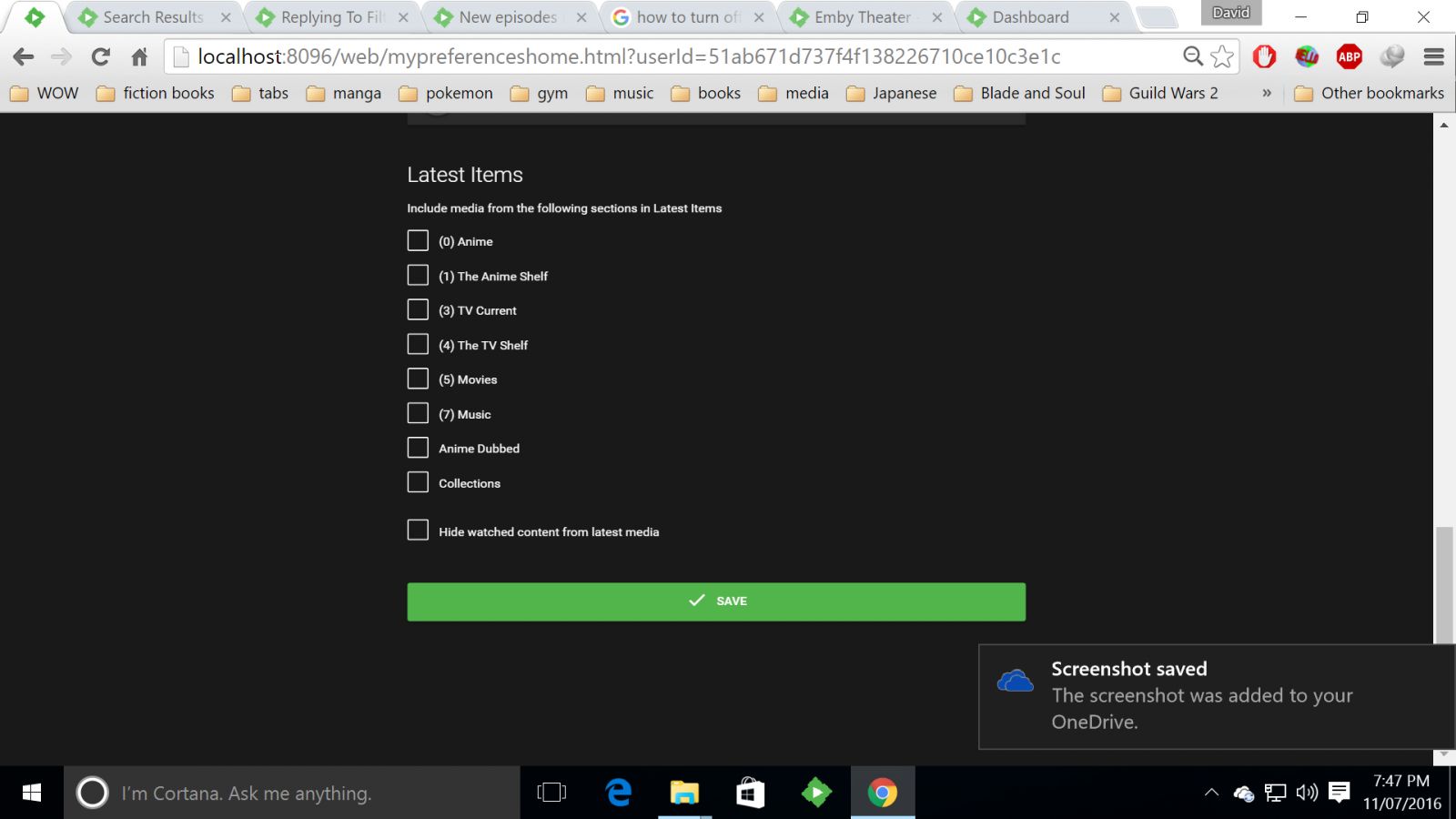
Task: Open the Chrome hamburger menu
Action: coord(1434,56)
